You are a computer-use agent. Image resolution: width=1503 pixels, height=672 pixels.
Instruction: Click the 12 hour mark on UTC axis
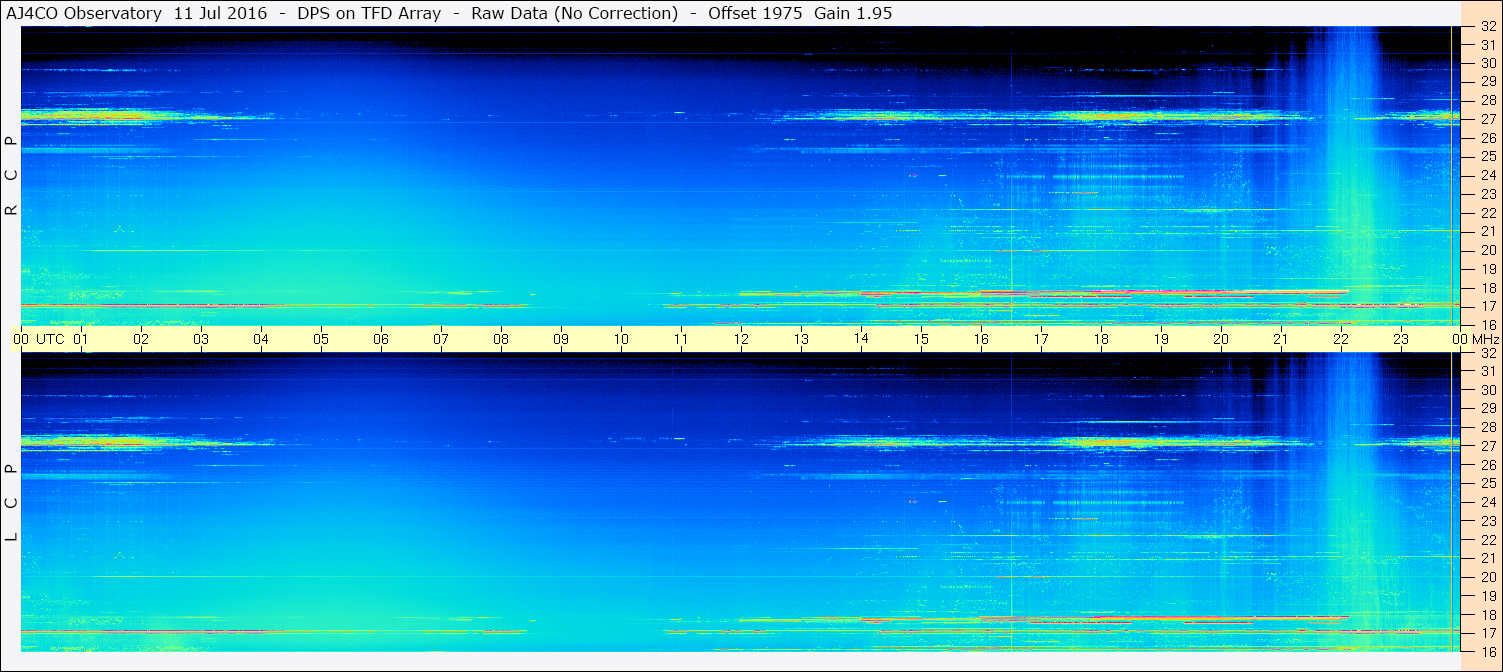(741, 339)
